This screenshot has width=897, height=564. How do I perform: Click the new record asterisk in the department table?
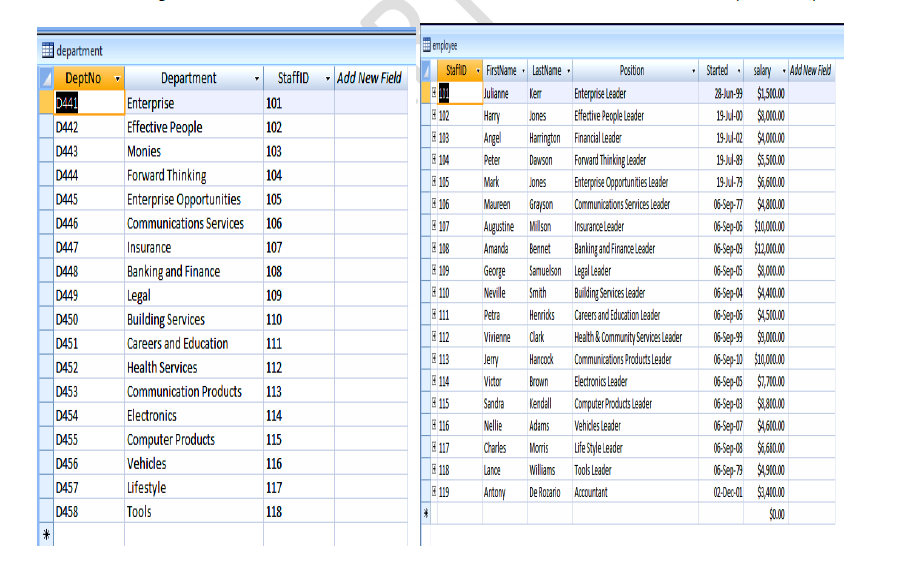[x=46, y=536]
